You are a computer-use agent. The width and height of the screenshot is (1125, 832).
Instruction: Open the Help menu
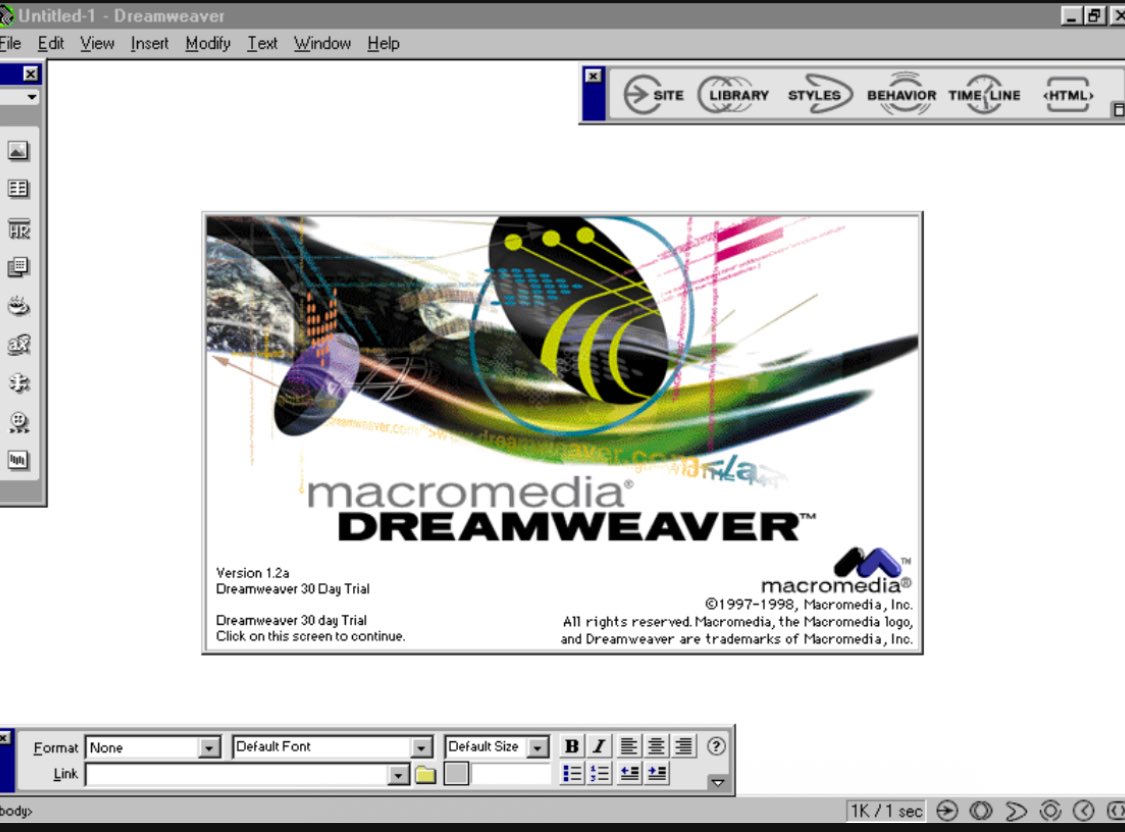tap(383, 43)
